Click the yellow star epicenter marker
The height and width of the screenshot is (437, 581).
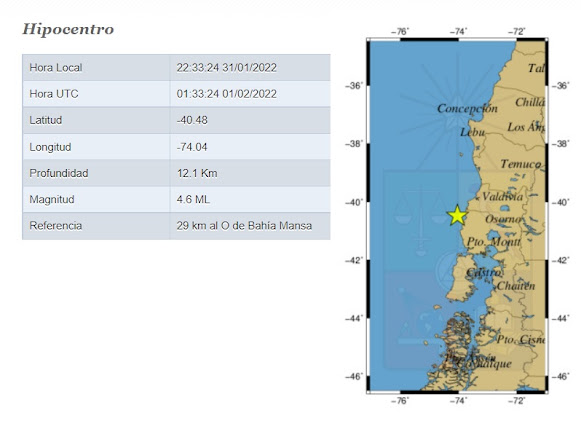coord(457,215)
